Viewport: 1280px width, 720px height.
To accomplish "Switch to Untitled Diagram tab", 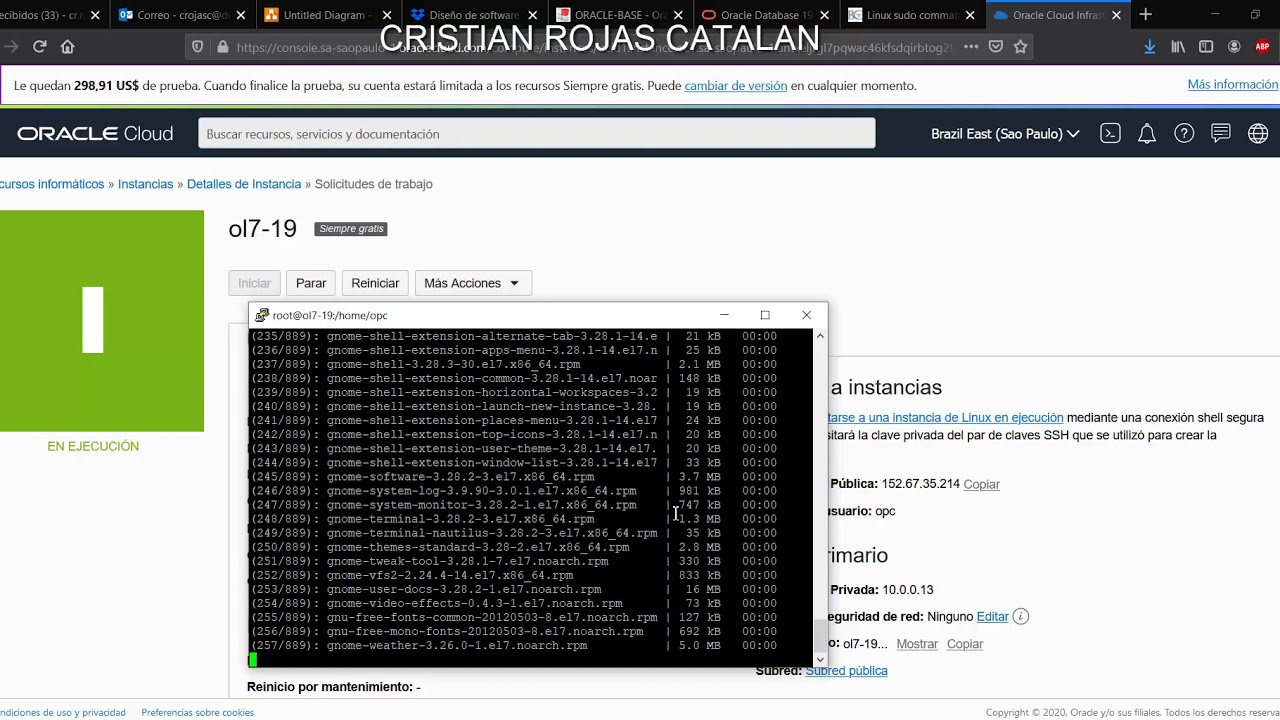I will point(327,15).
